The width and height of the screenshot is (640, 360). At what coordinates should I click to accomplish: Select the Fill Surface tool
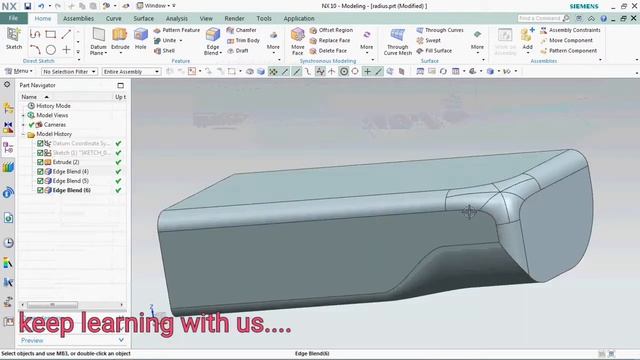tap(434, 51)
